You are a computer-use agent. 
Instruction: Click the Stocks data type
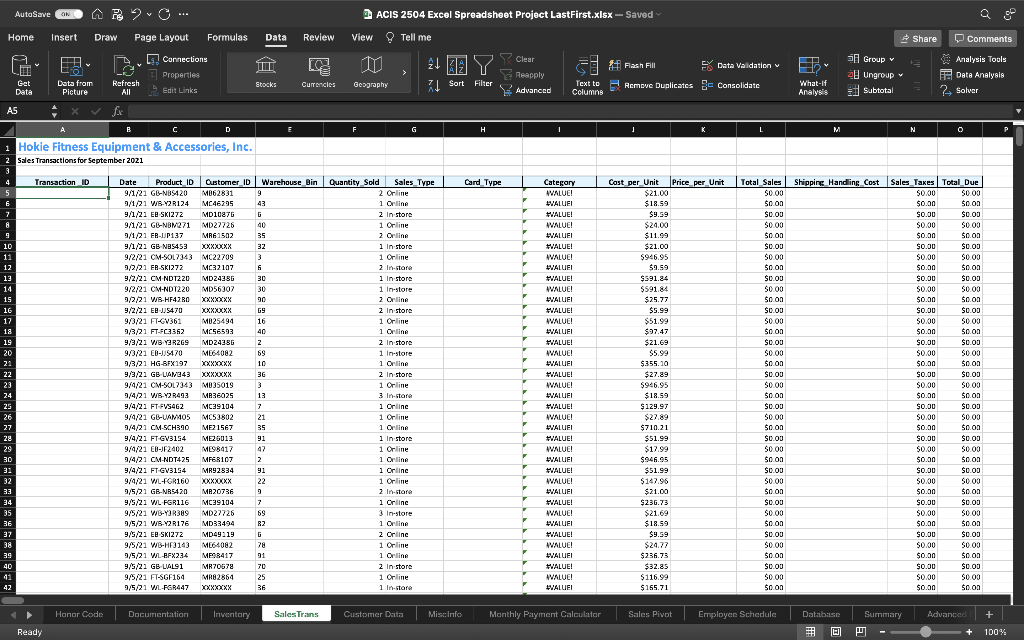coord(266,70)
